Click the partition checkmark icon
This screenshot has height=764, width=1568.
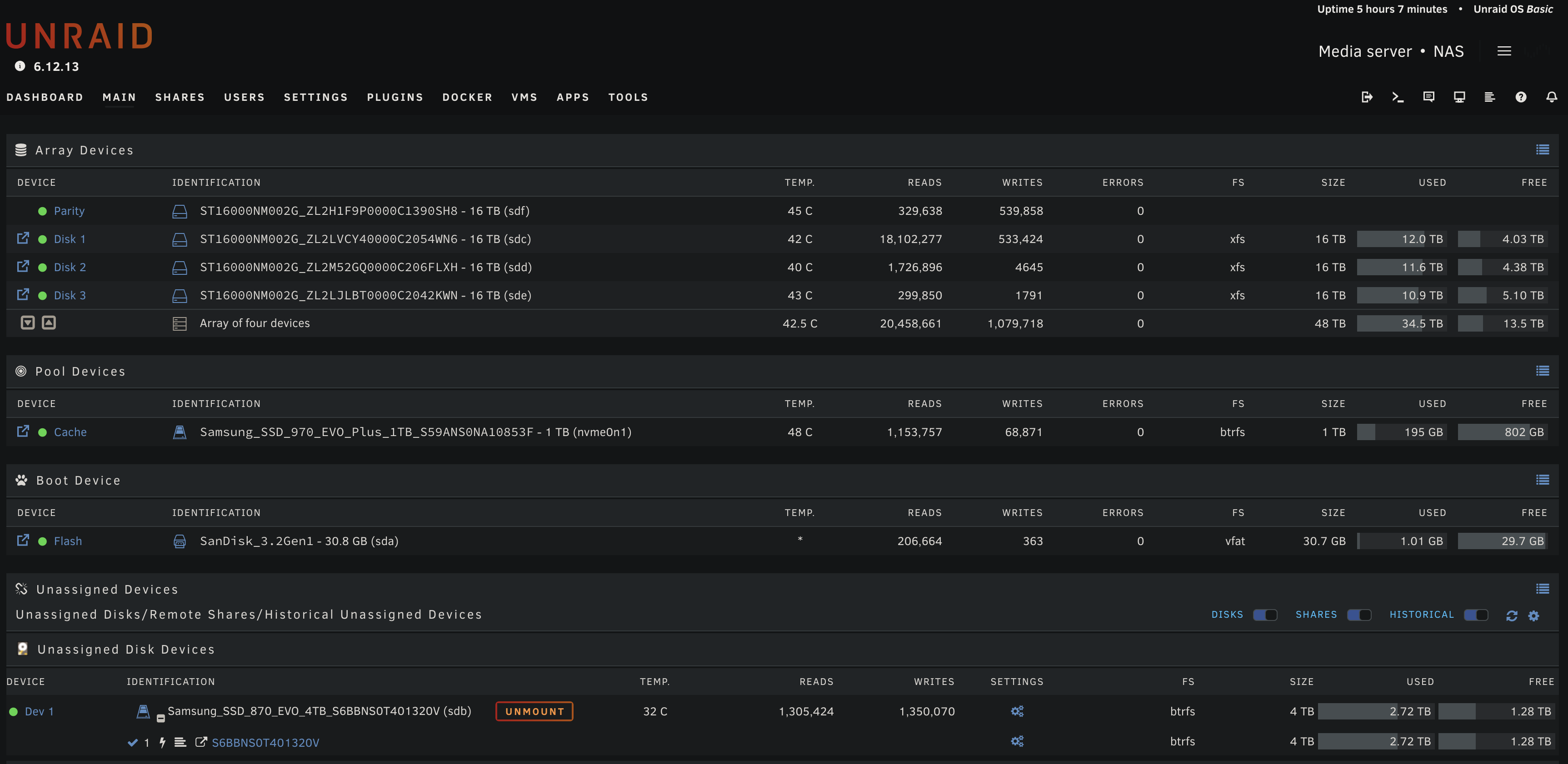tap(133, 742)
